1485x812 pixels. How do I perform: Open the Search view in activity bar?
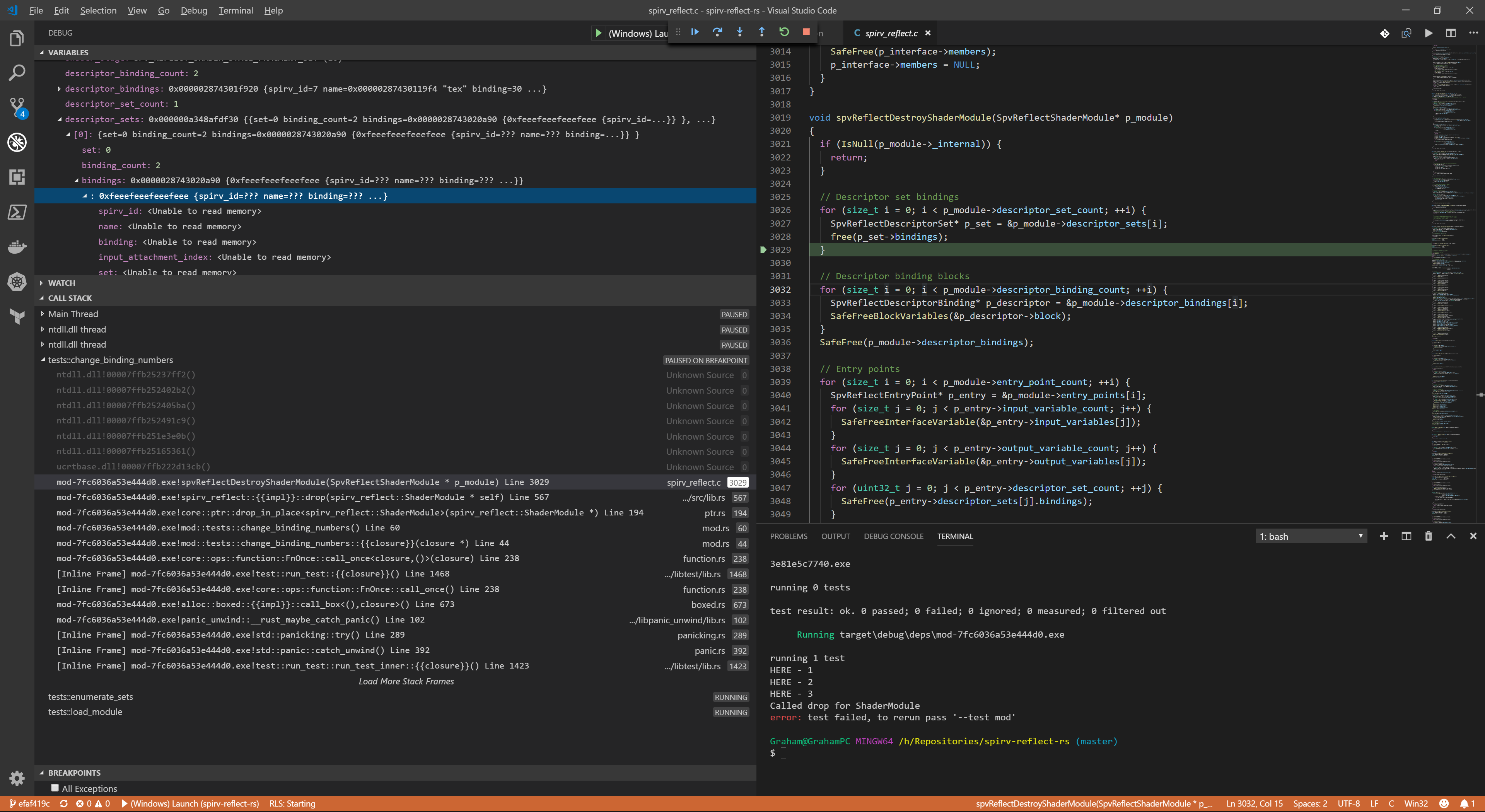(17, 73)
